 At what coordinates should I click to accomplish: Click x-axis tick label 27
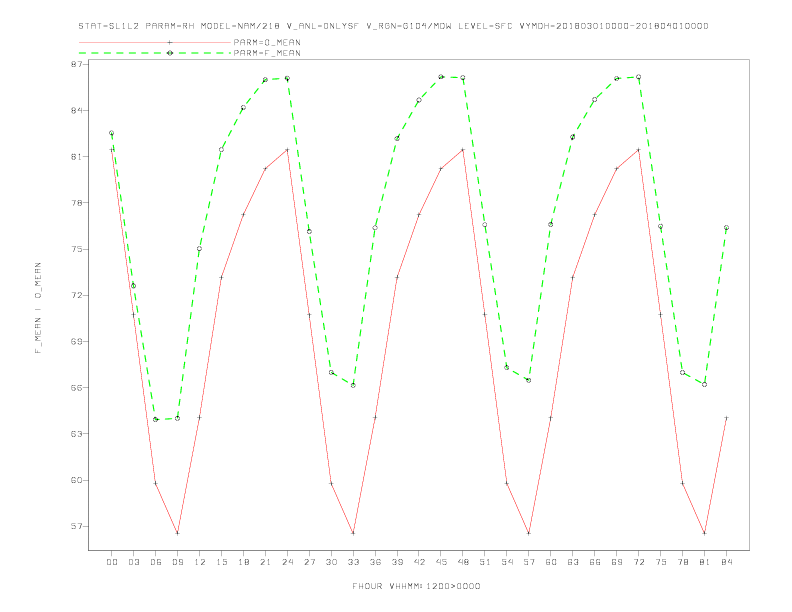pyautogui.click(x=309, y=562)
